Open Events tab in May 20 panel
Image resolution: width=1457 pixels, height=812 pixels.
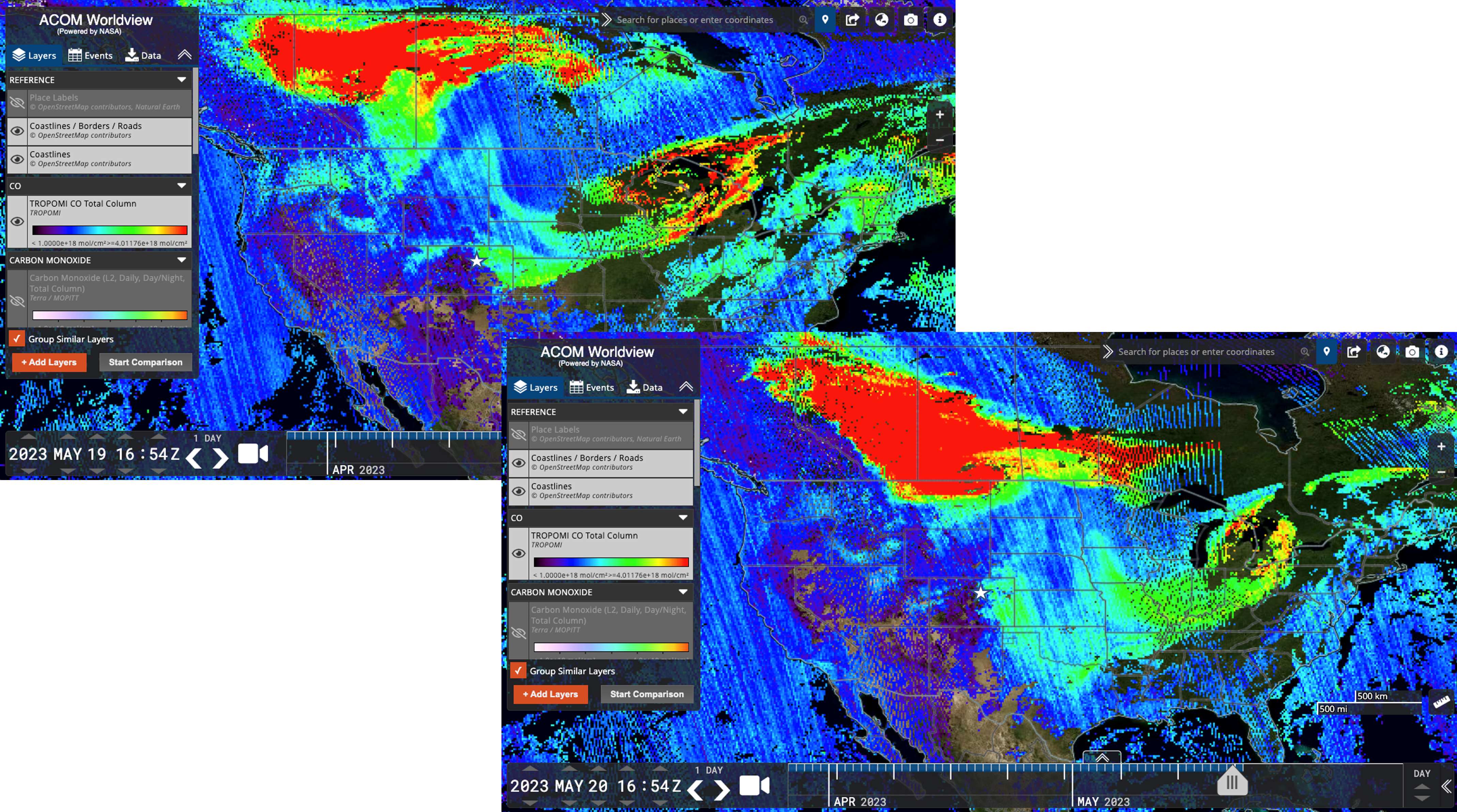(x=592, y=387)
